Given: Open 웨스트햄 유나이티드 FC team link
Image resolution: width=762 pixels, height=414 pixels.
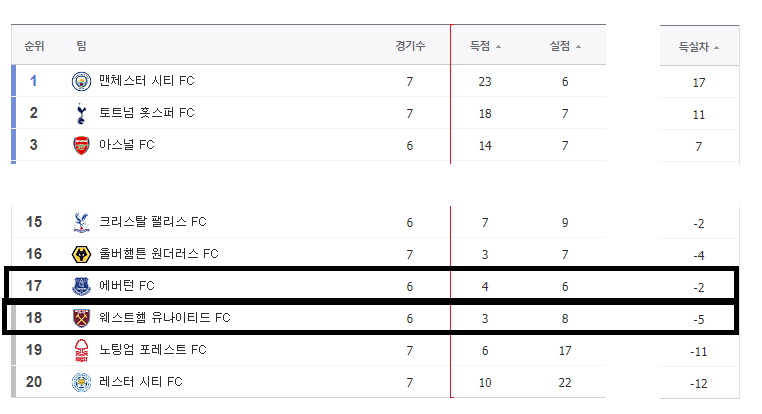Looking at the screenshot, I should [x=164, y=318].
